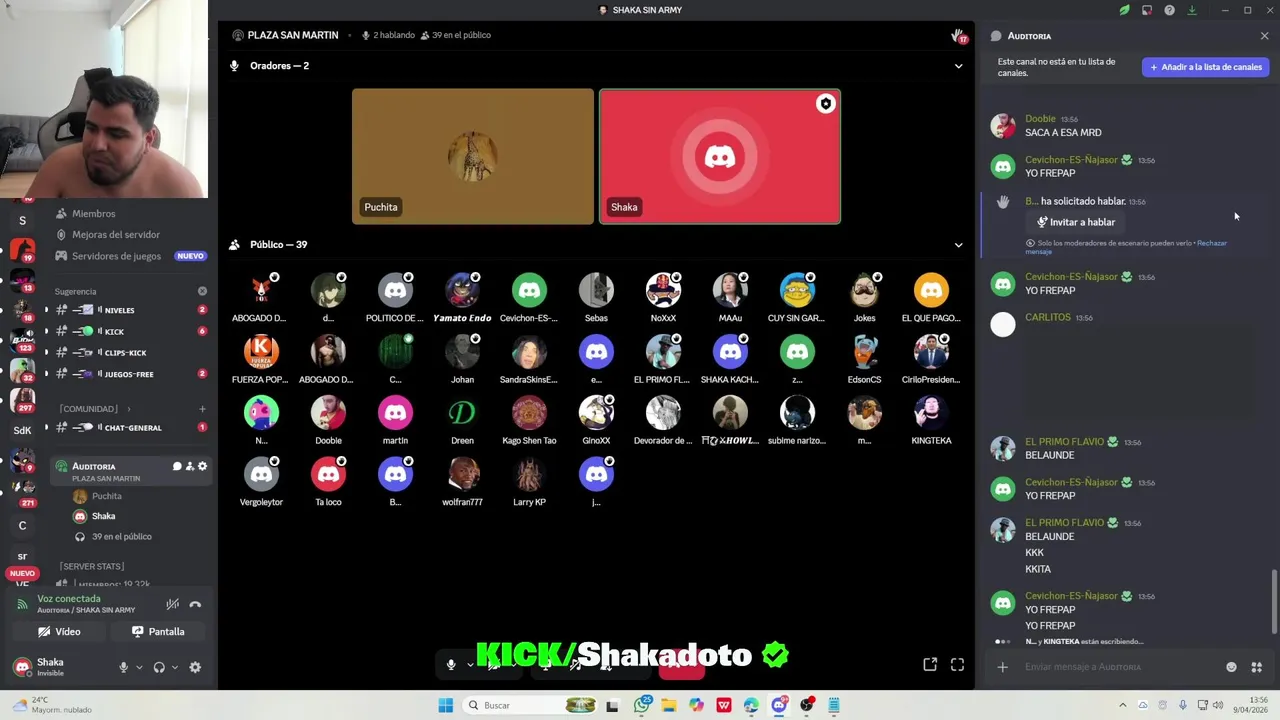
Task: Open voice connection signal info icon
Action: (x=22, y=604)
